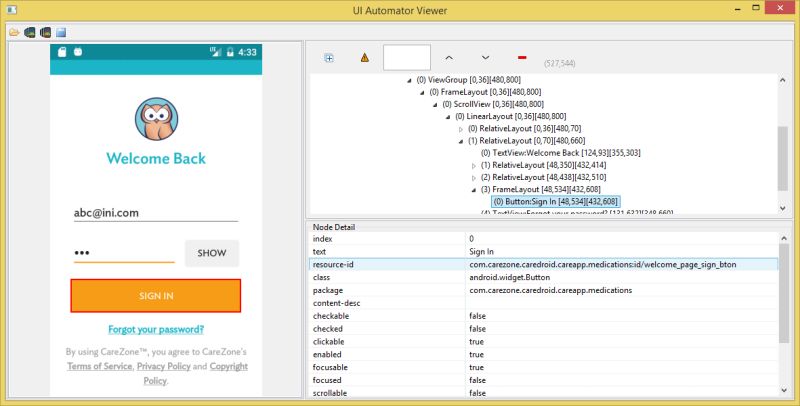Select the scrollable row in Node Detail
The height and width of the screenshot is (406, 800).
click(x=543, y=393)
